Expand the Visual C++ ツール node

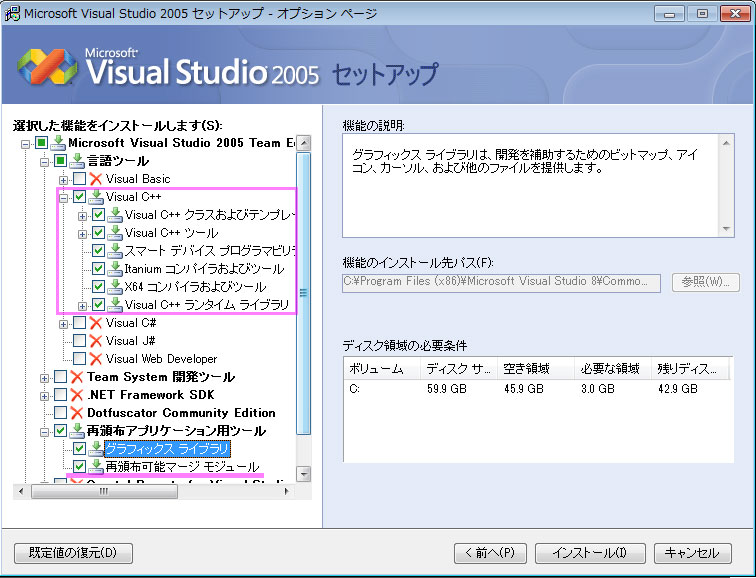point(82,234)
